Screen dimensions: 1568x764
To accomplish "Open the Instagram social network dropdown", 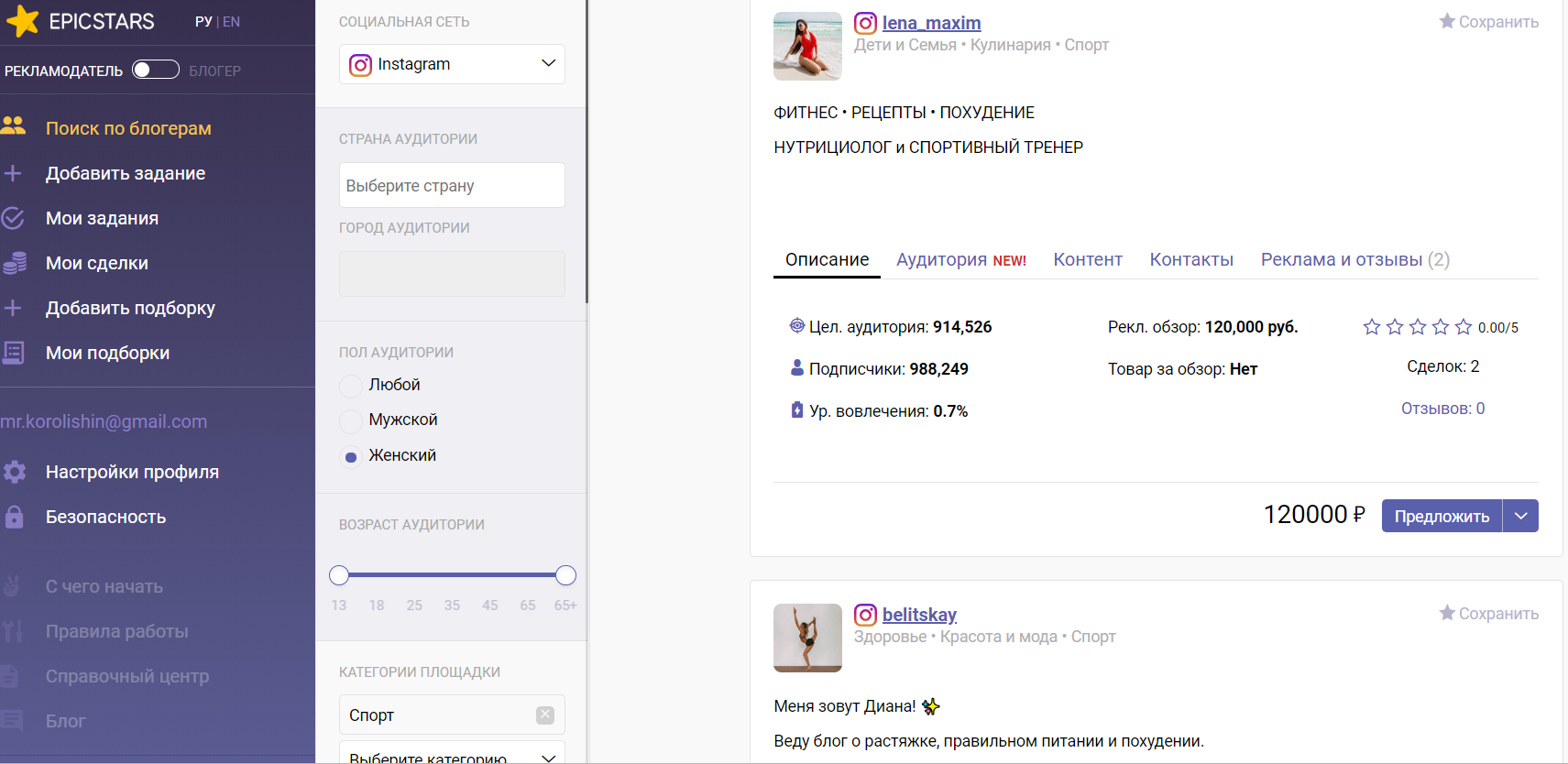I will [x=452, y=64].
